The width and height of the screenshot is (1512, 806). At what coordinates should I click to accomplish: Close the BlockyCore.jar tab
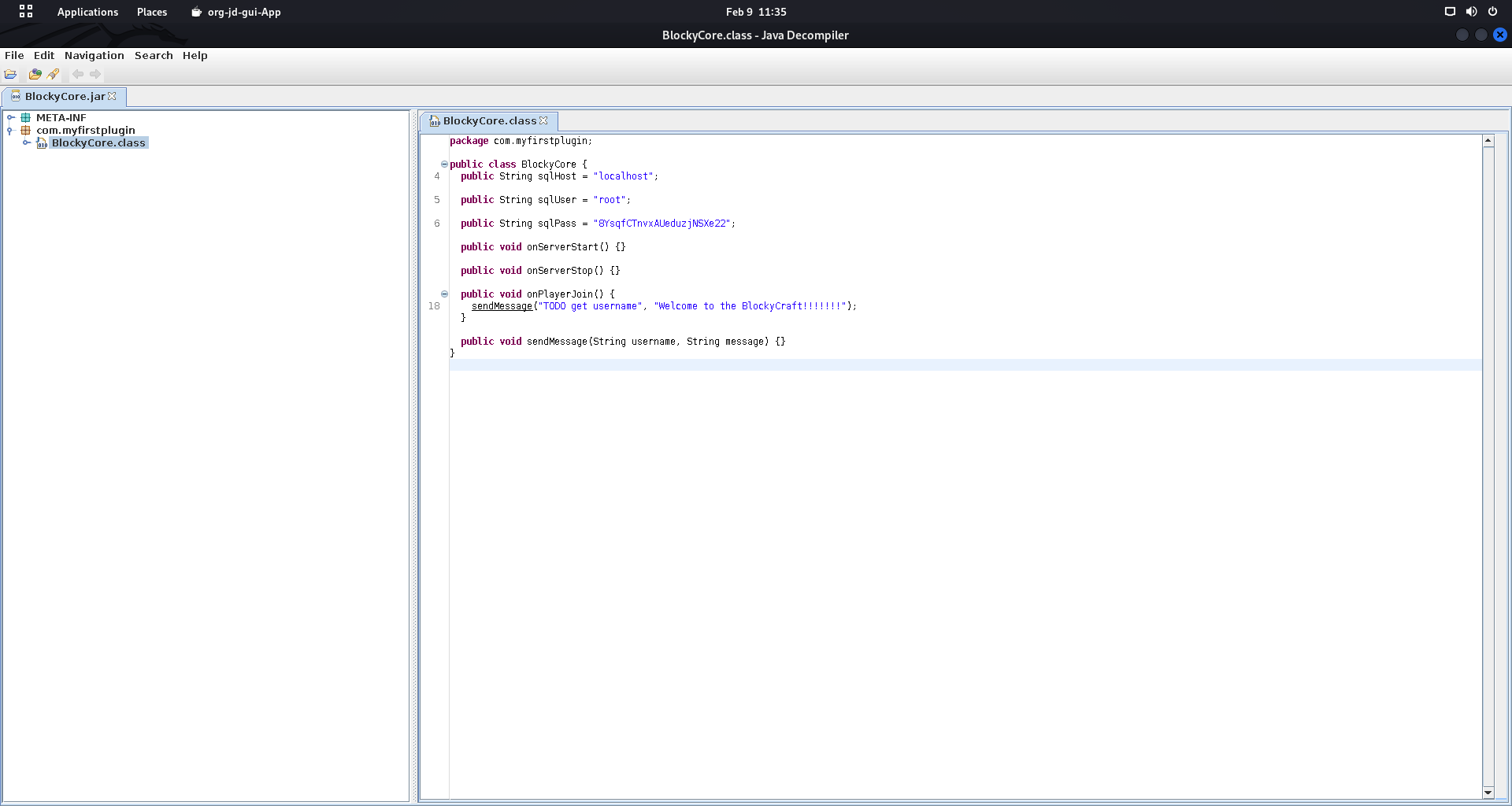point(113,96)
